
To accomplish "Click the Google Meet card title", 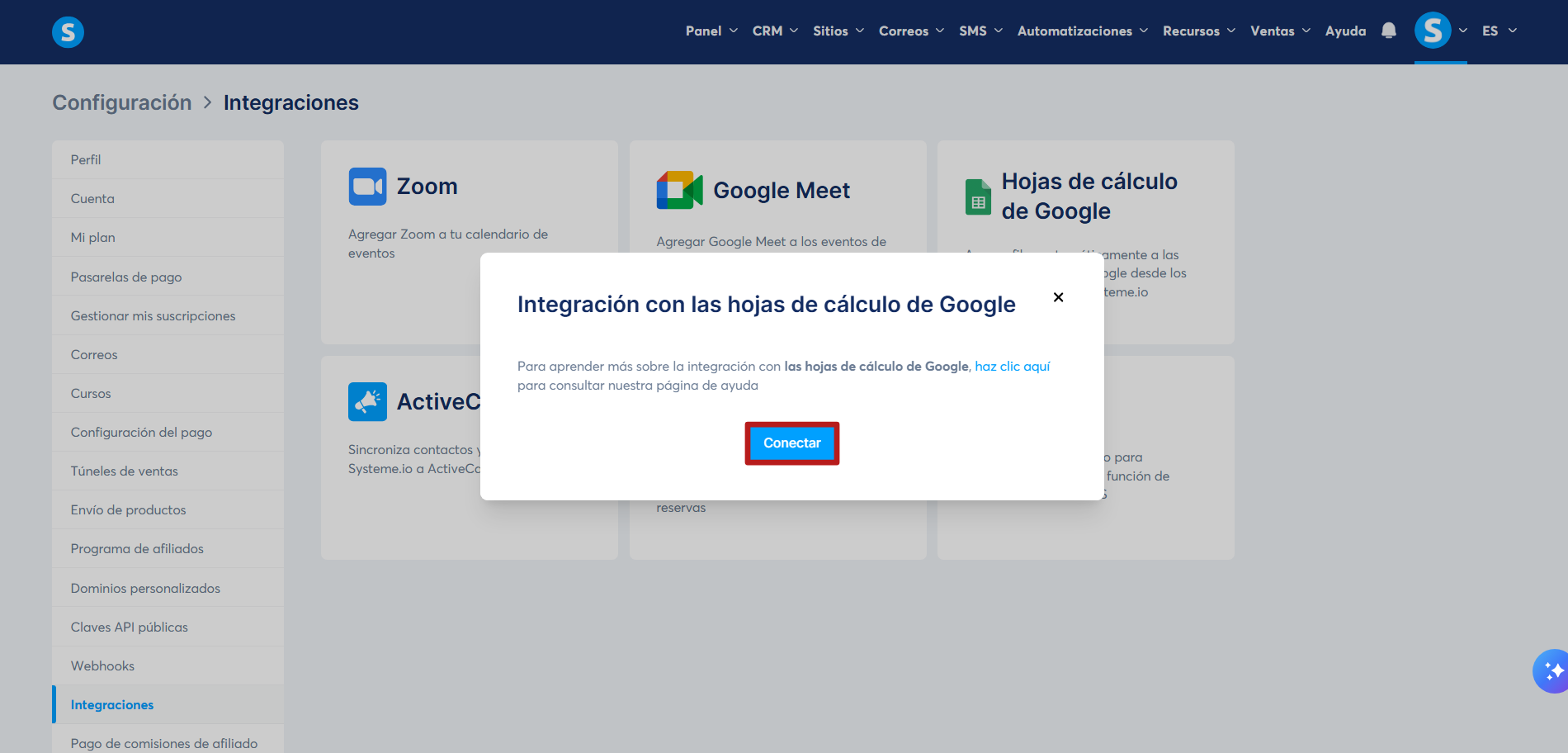I will [782, 191].
